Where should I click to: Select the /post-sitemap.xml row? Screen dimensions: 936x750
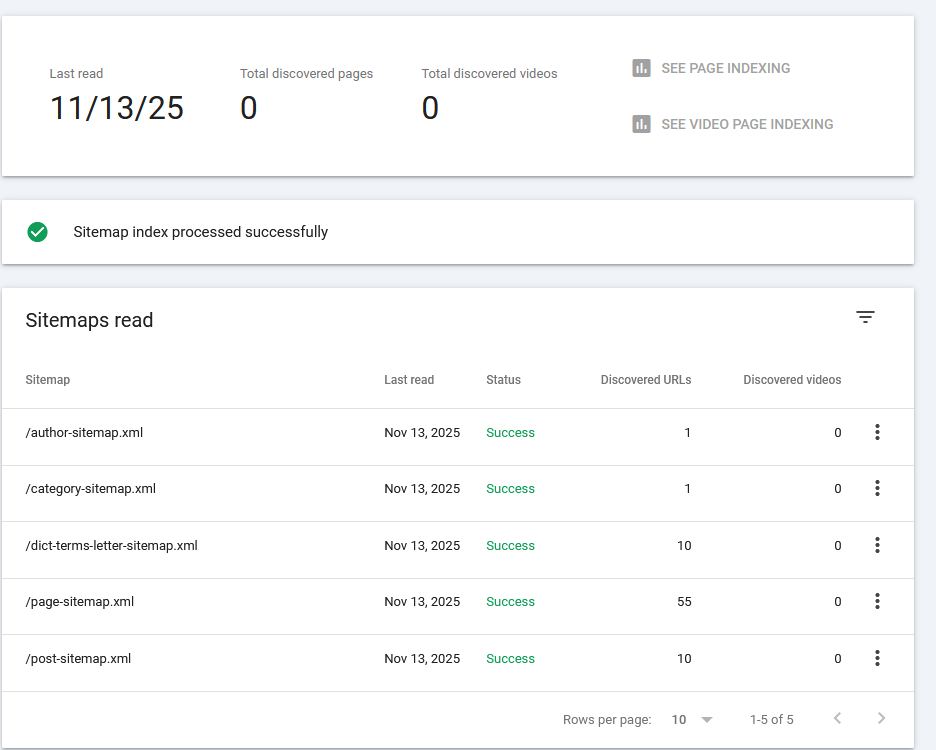click(78, 659)
